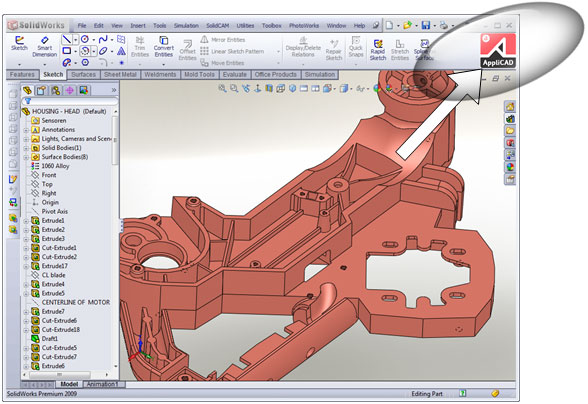Select the Sketch tool in the ribbon

(x=19, y=43)
